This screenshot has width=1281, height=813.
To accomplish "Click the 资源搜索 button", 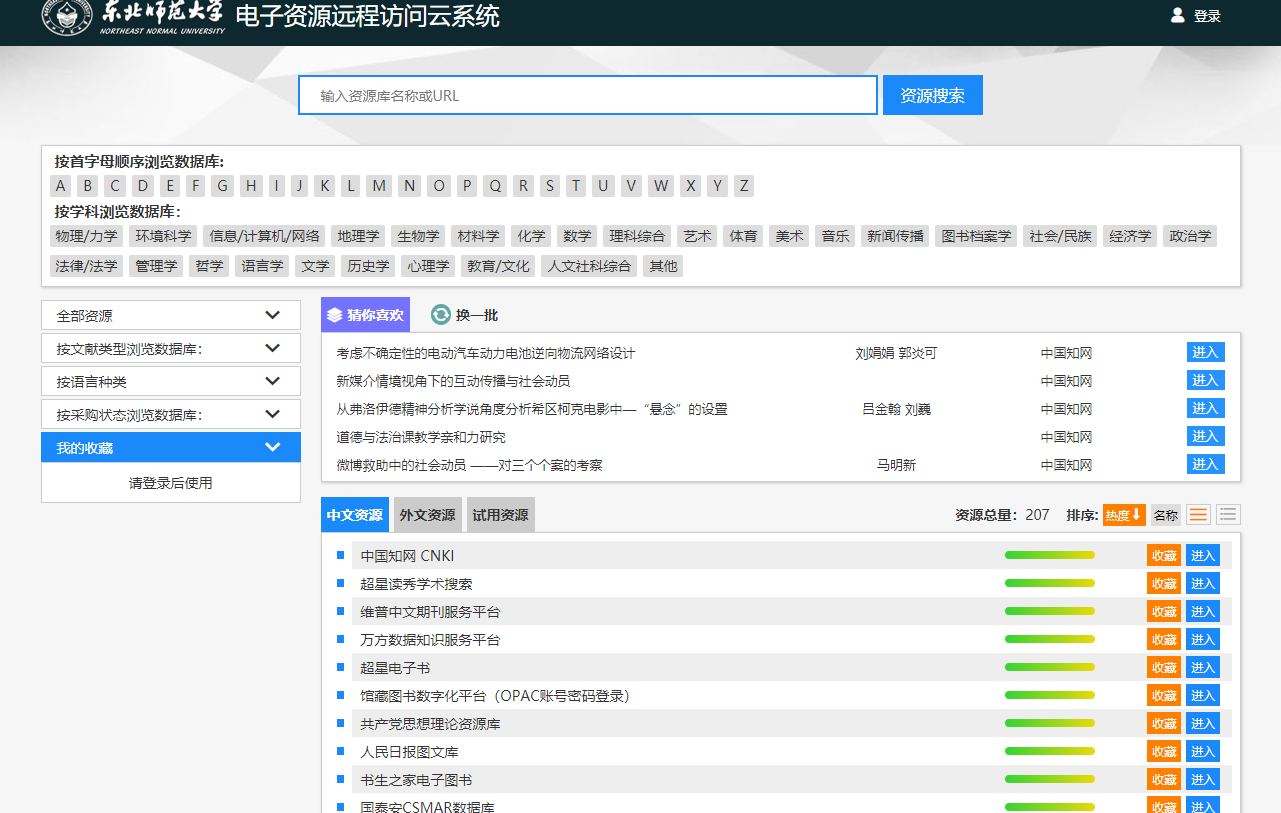I will (x=932, y=96).
